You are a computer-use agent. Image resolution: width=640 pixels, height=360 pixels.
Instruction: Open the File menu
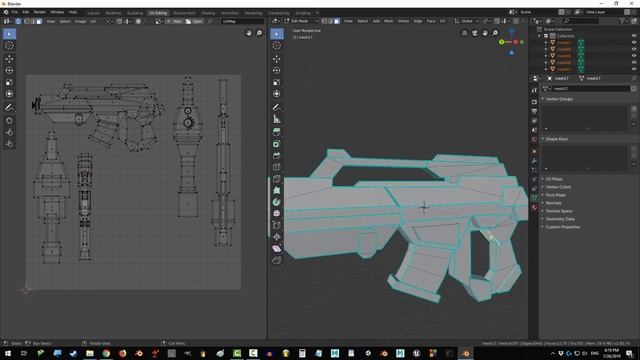15,12
